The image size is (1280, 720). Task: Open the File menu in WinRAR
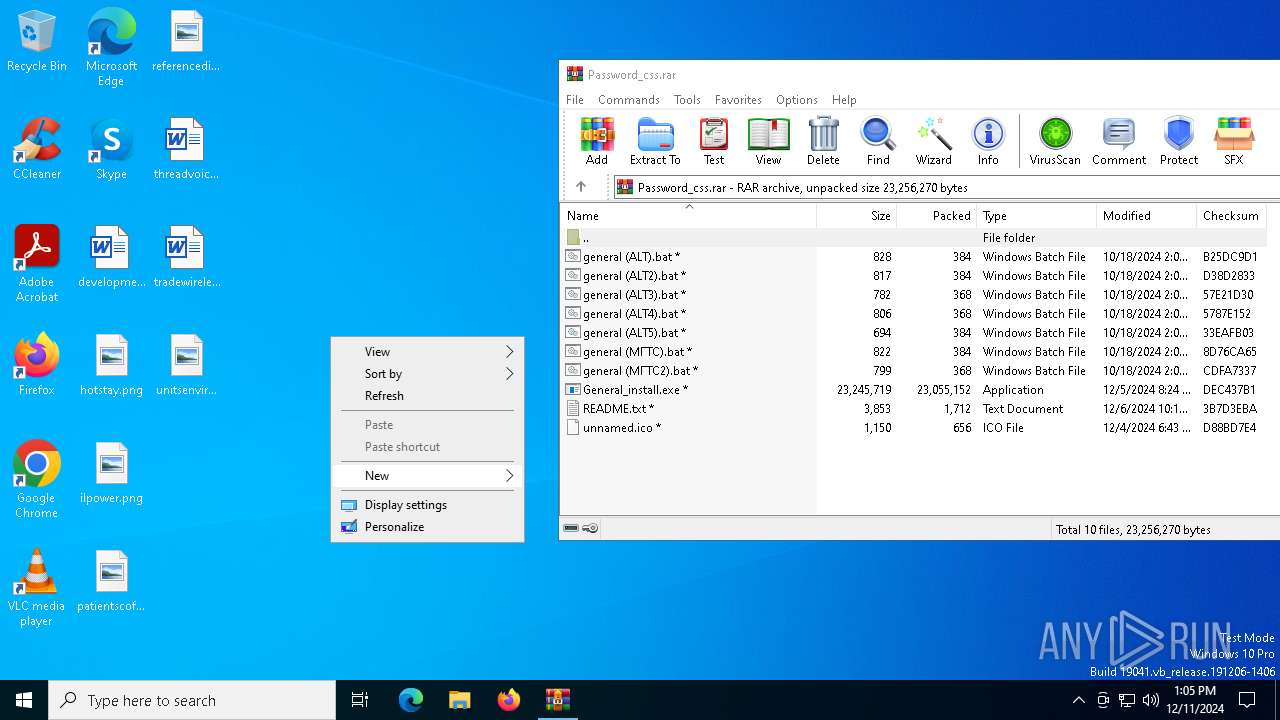point(575,100)
